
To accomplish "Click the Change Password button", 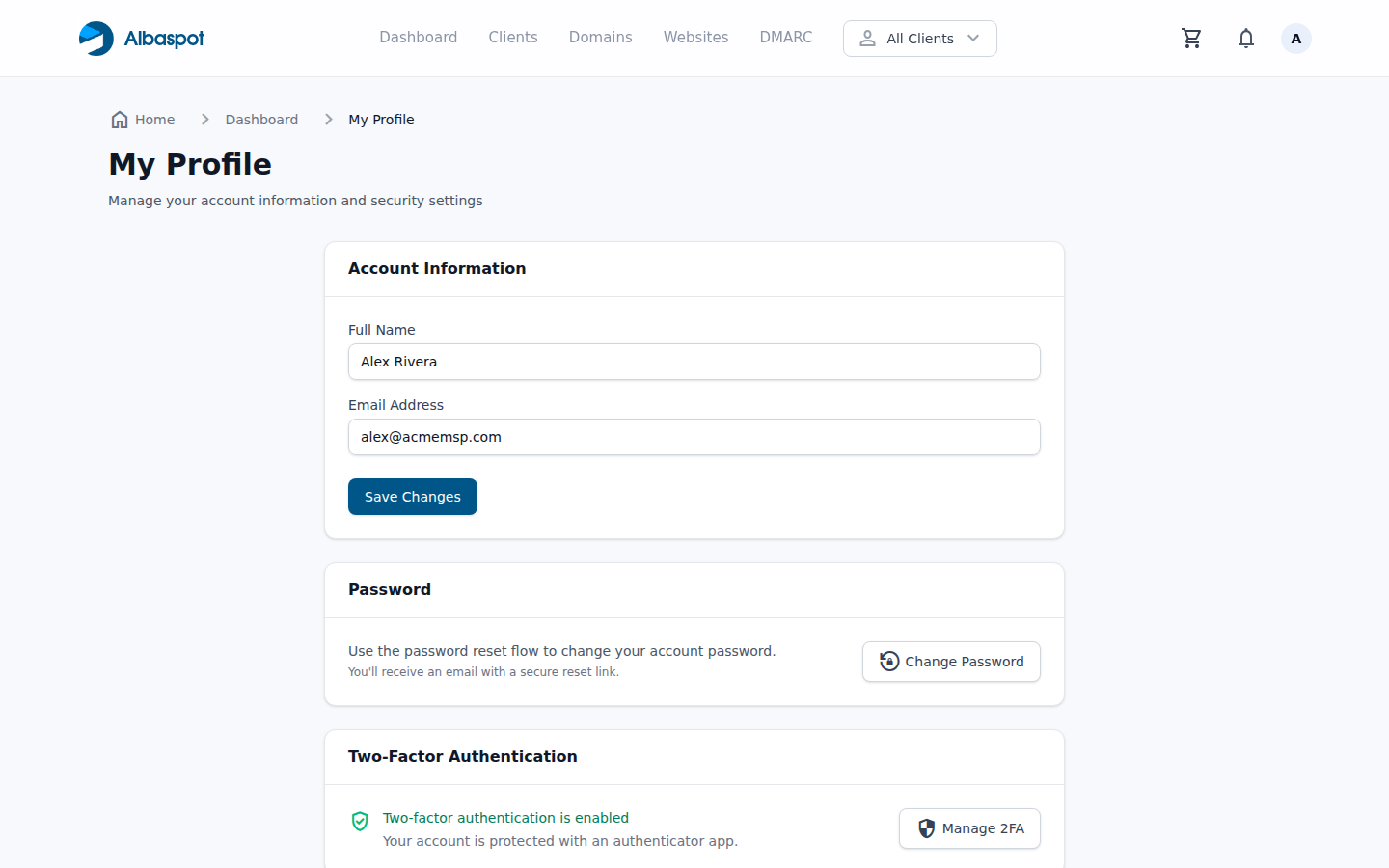I will (951, 662).
